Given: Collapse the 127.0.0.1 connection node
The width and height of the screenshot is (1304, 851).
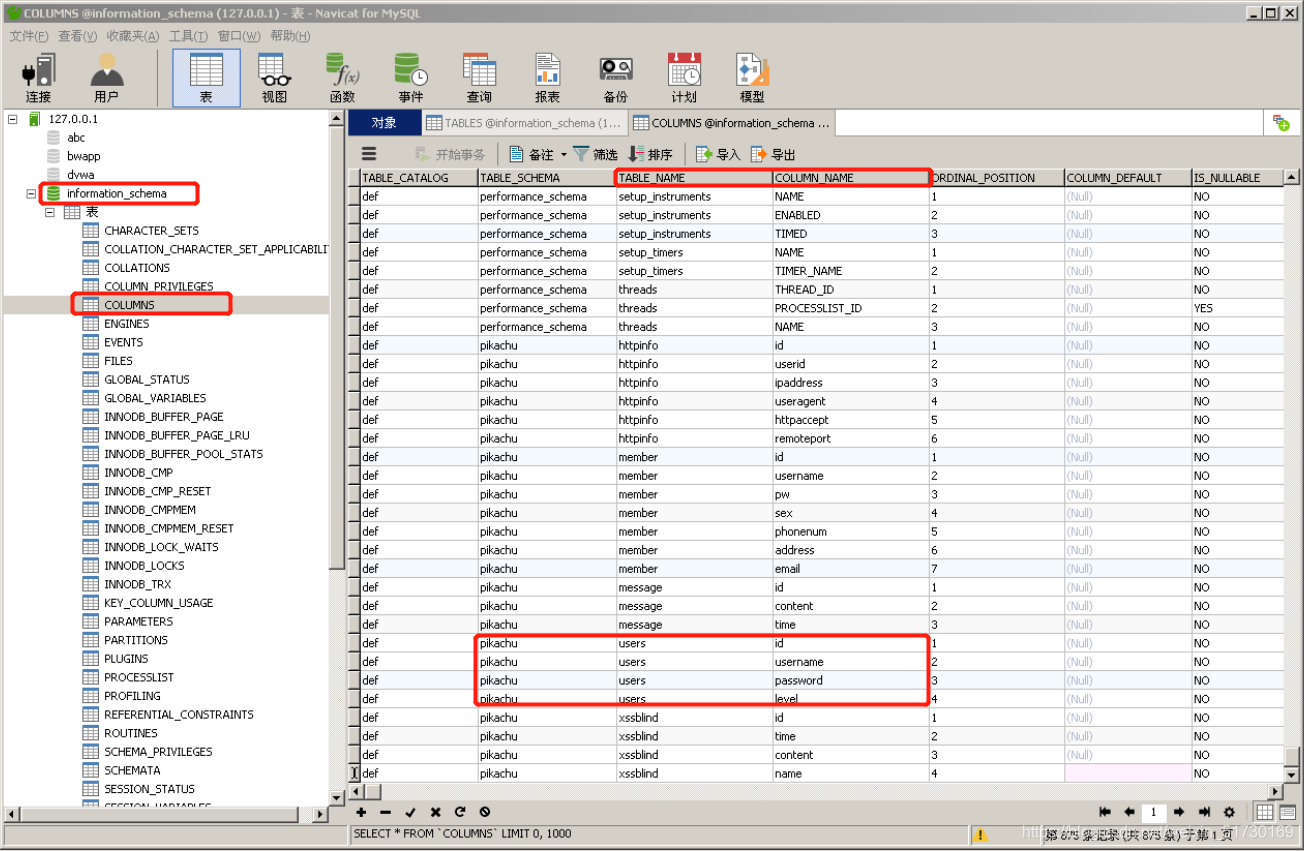Looking at the screenshot, I should (x=13, y=118).
